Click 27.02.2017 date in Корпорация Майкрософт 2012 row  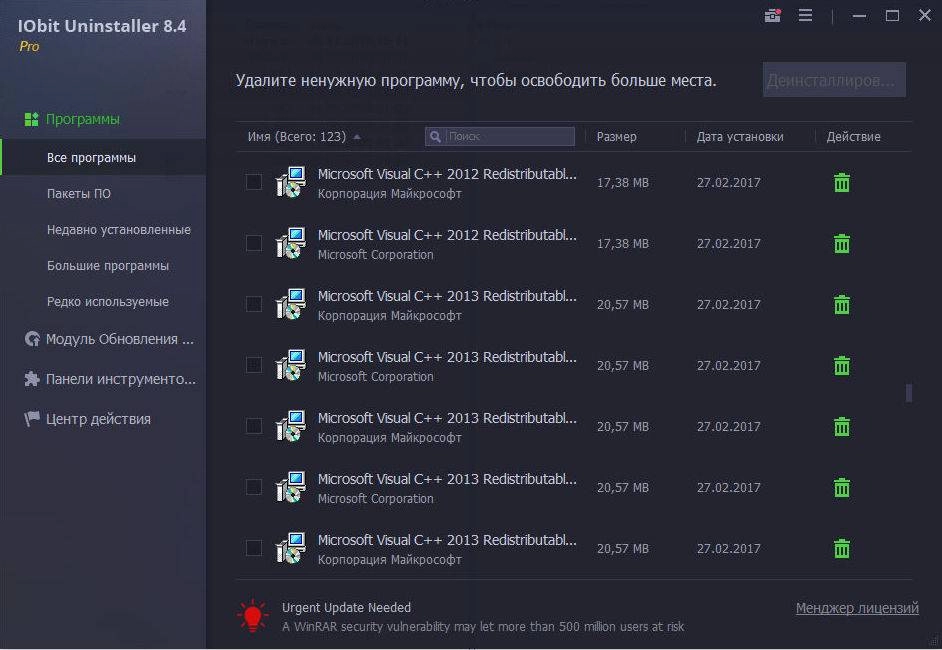(x=728, y=183)
